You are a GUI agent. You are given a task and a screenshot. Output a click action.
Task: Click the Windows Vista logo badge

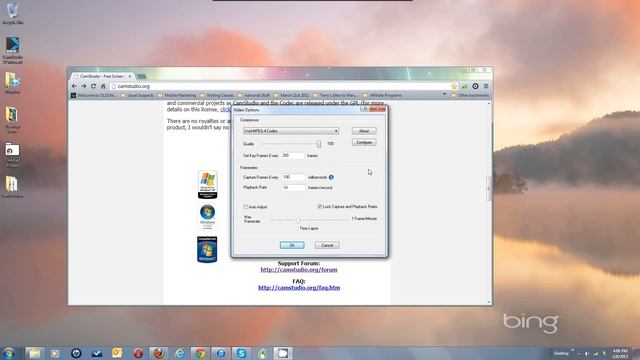tap(207, 217)
